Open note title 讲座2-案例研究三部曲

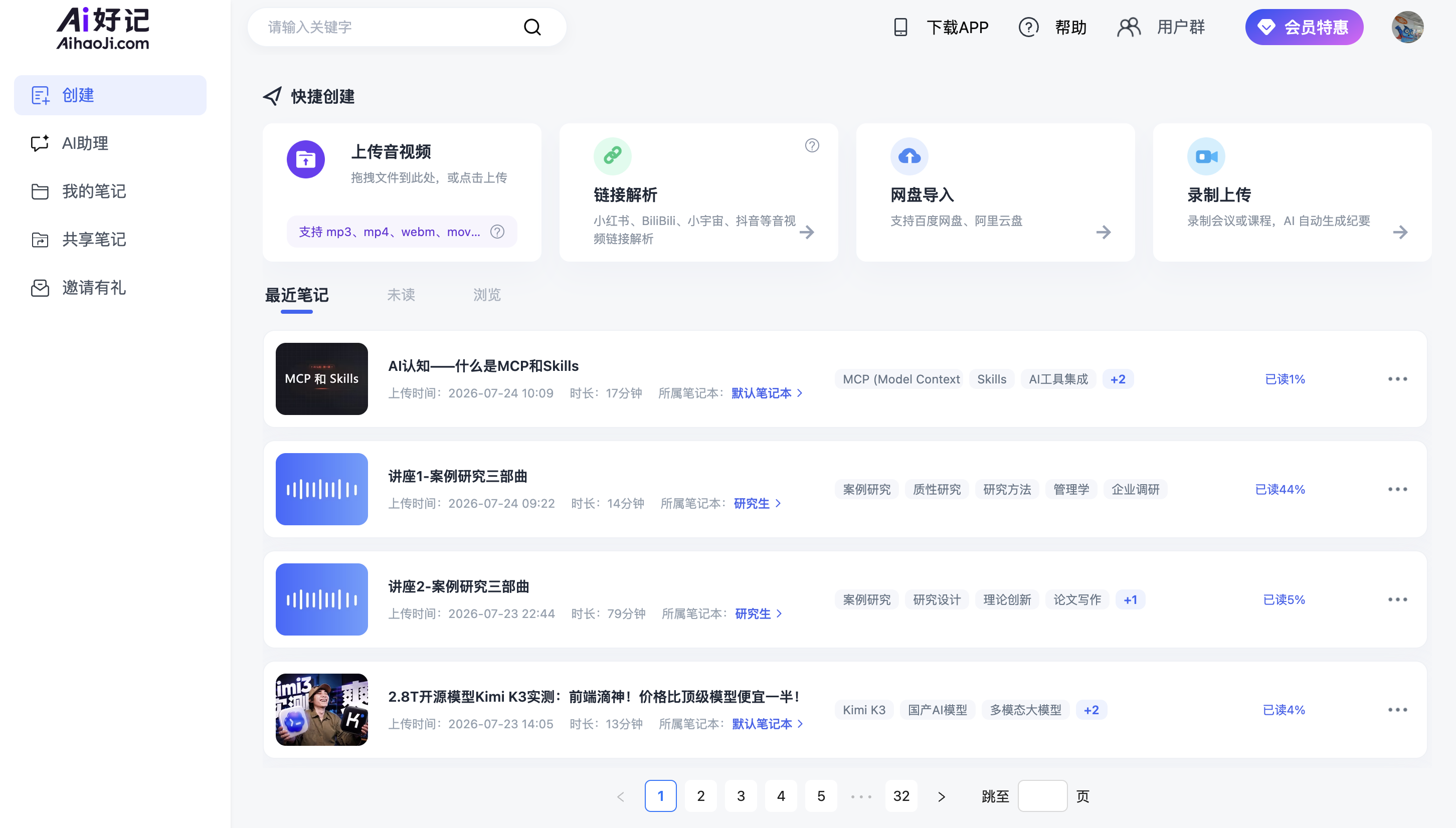(458, 586)
